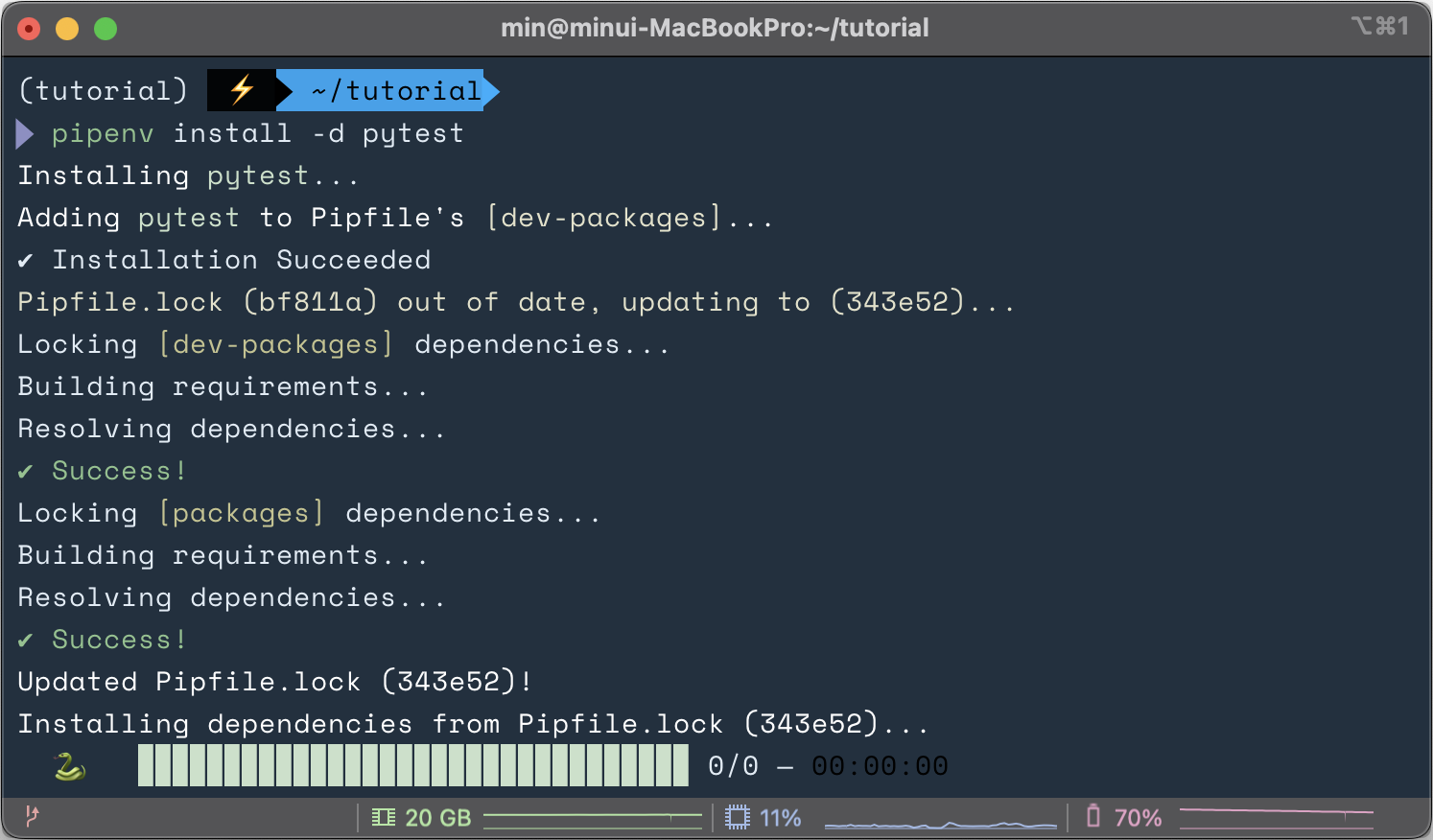Screen dimensions: 1433x840
Task: Click the purple arrow prompt indicator
Action: click(24, 132)
